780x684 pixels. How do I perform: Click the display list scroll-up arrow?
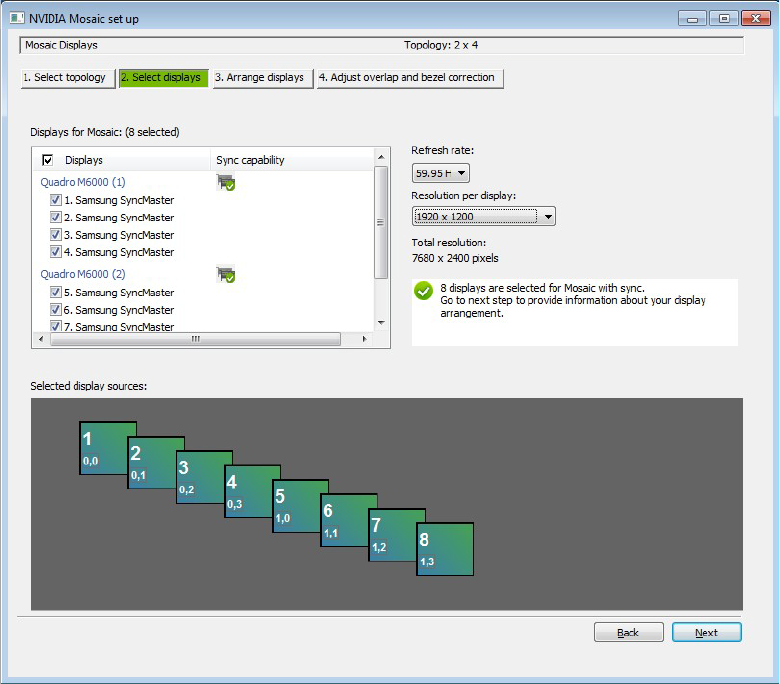[x=381, y=157]
